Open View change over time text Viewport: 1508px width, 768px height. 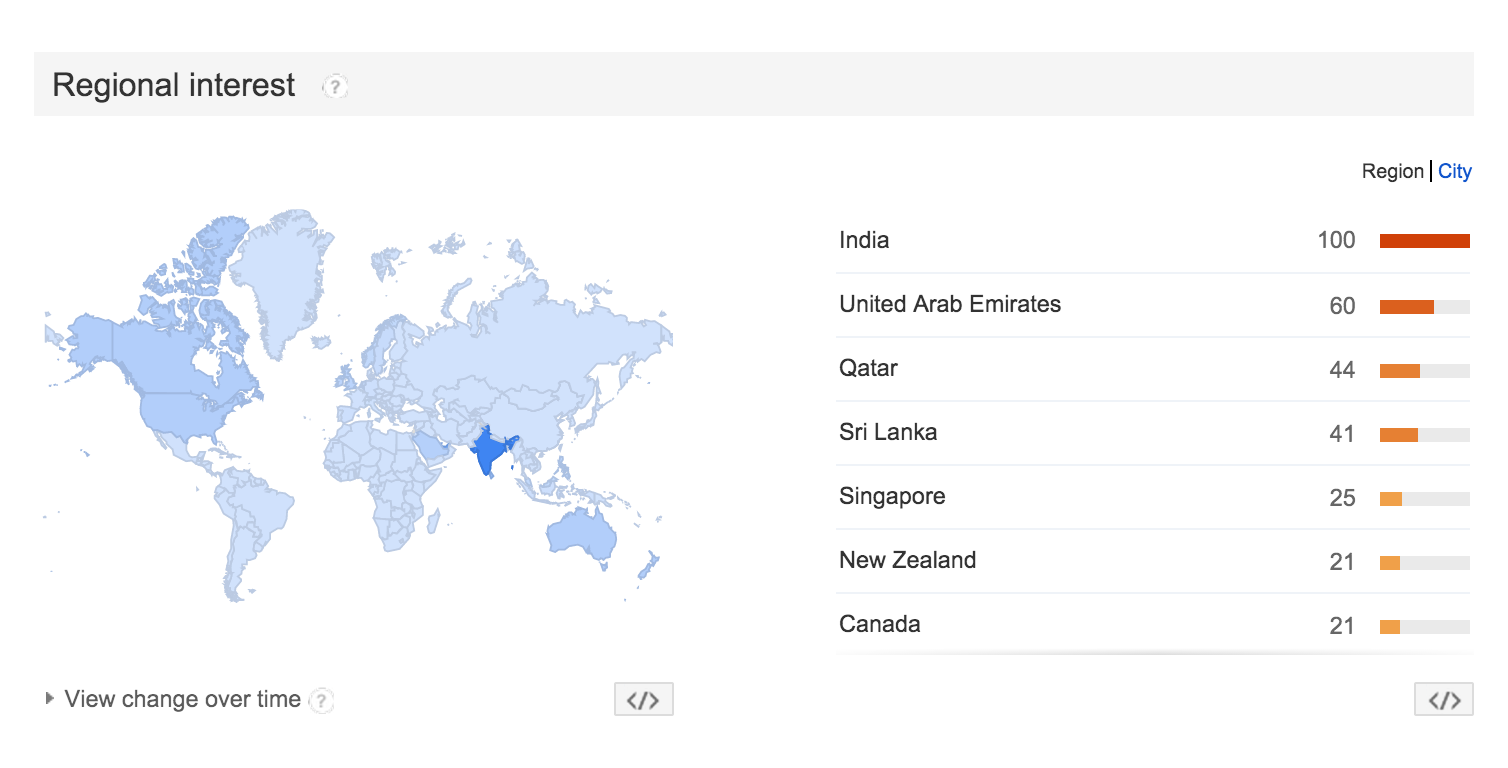pyautogui.click(x=182, y=699)
